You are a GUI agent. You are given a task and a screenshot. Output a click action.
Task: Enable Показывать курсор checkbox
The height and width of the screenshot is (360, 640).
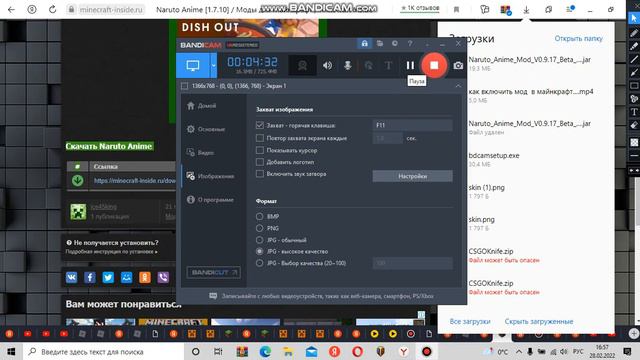coord(260,150)
